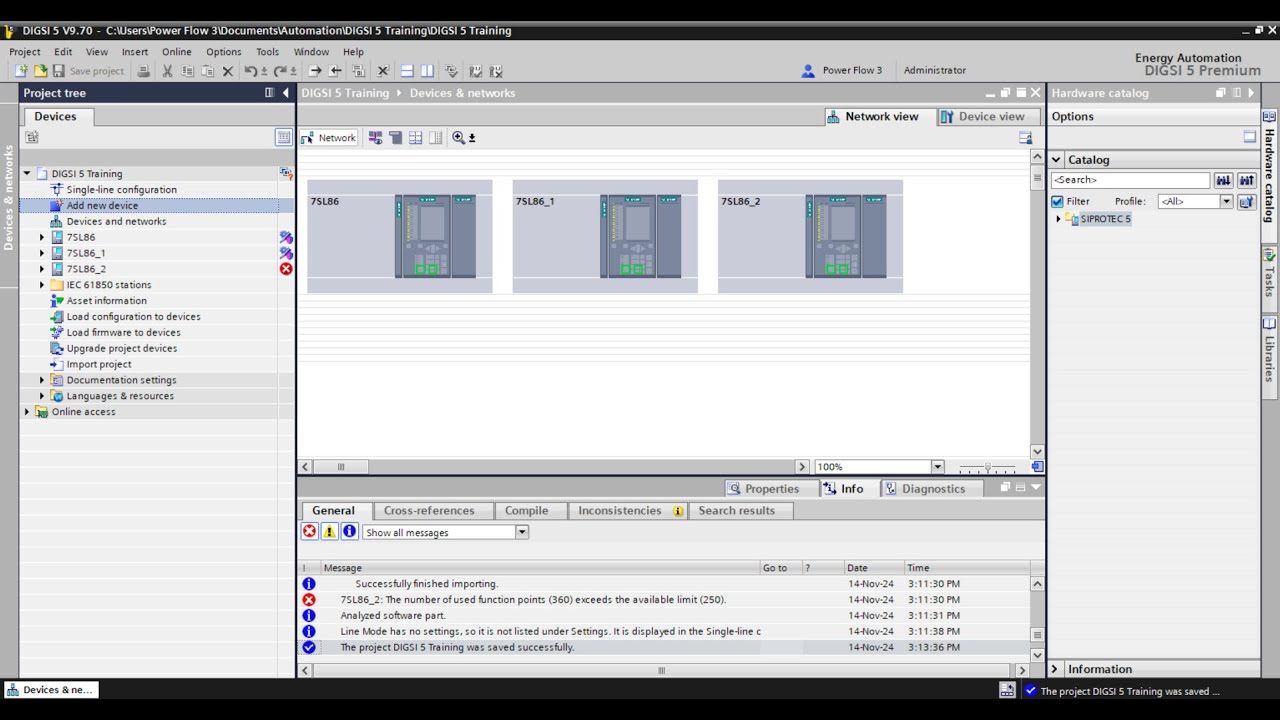
Task: Click the Open project folder icon
Action: [x=40, y=71]
